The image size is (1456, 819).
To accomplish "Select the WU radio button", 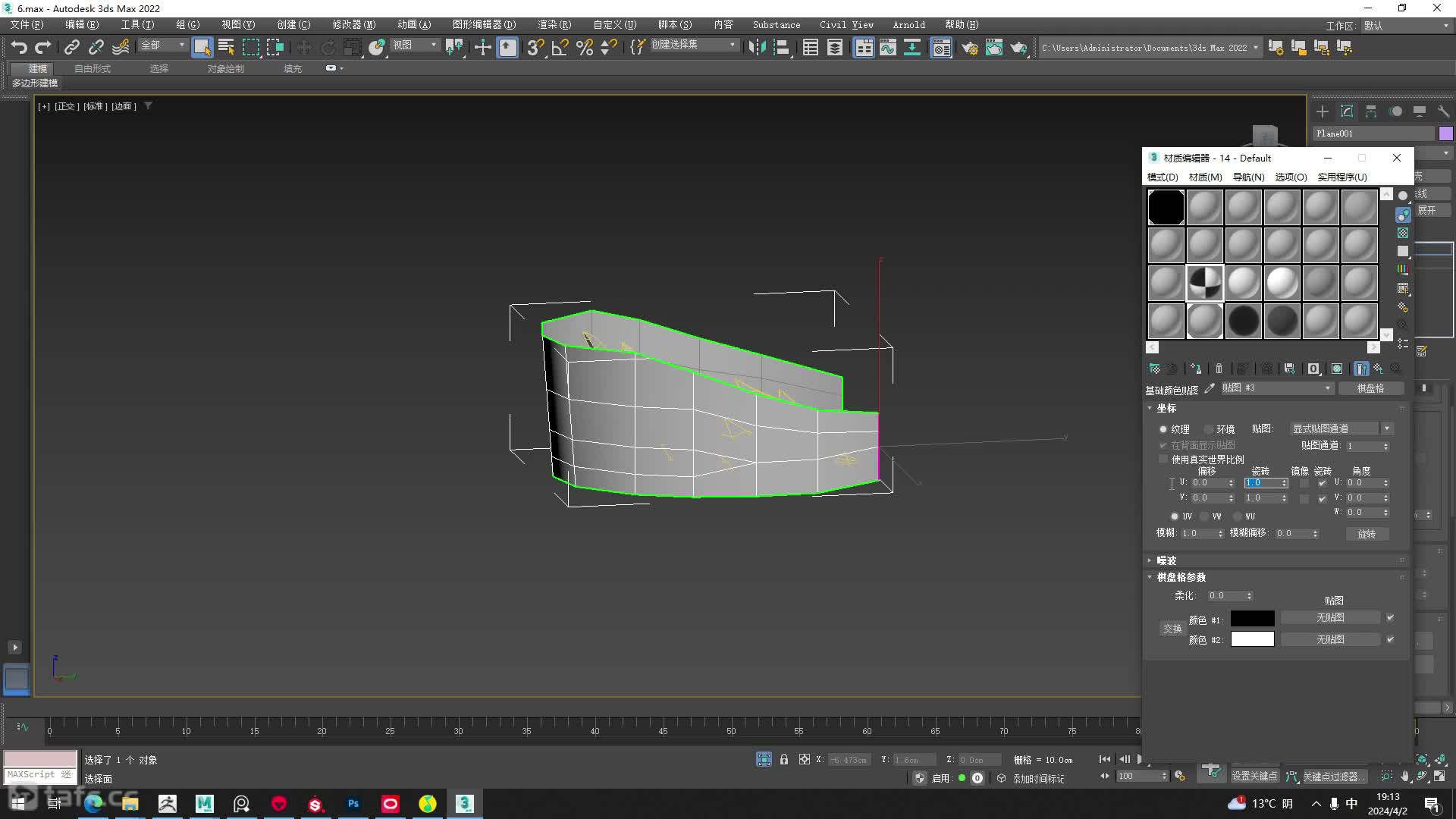I will point(1238,516).
